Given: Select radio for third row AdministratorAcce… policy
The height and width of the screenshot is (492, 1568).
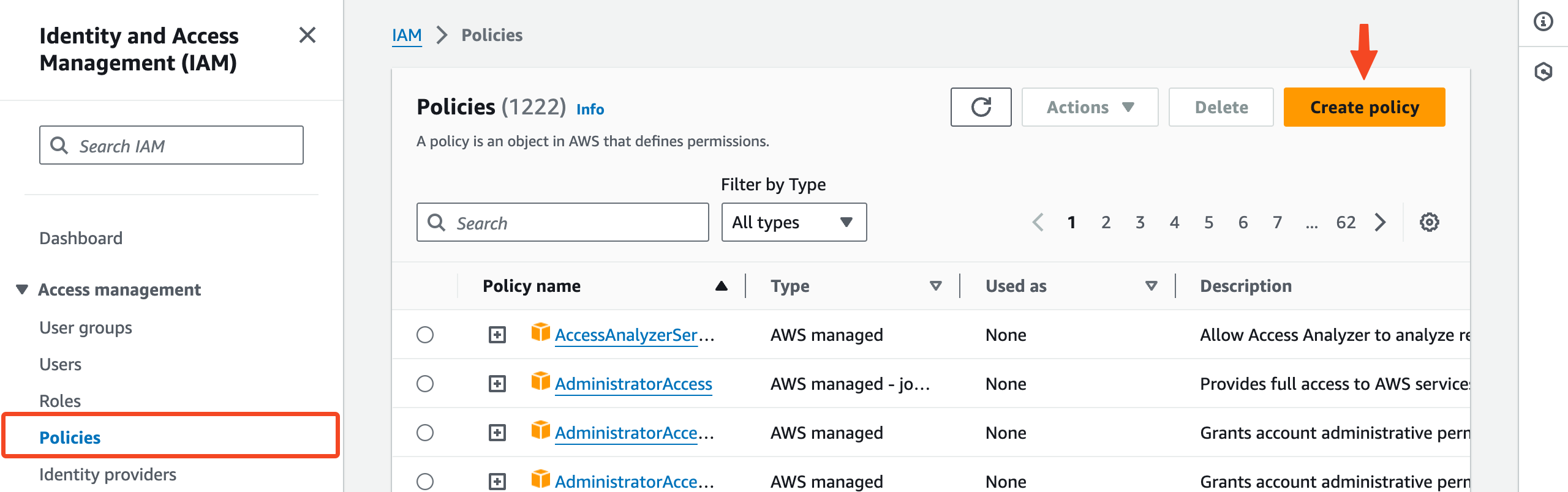Looking at the screenshot, I should point(425,433).
